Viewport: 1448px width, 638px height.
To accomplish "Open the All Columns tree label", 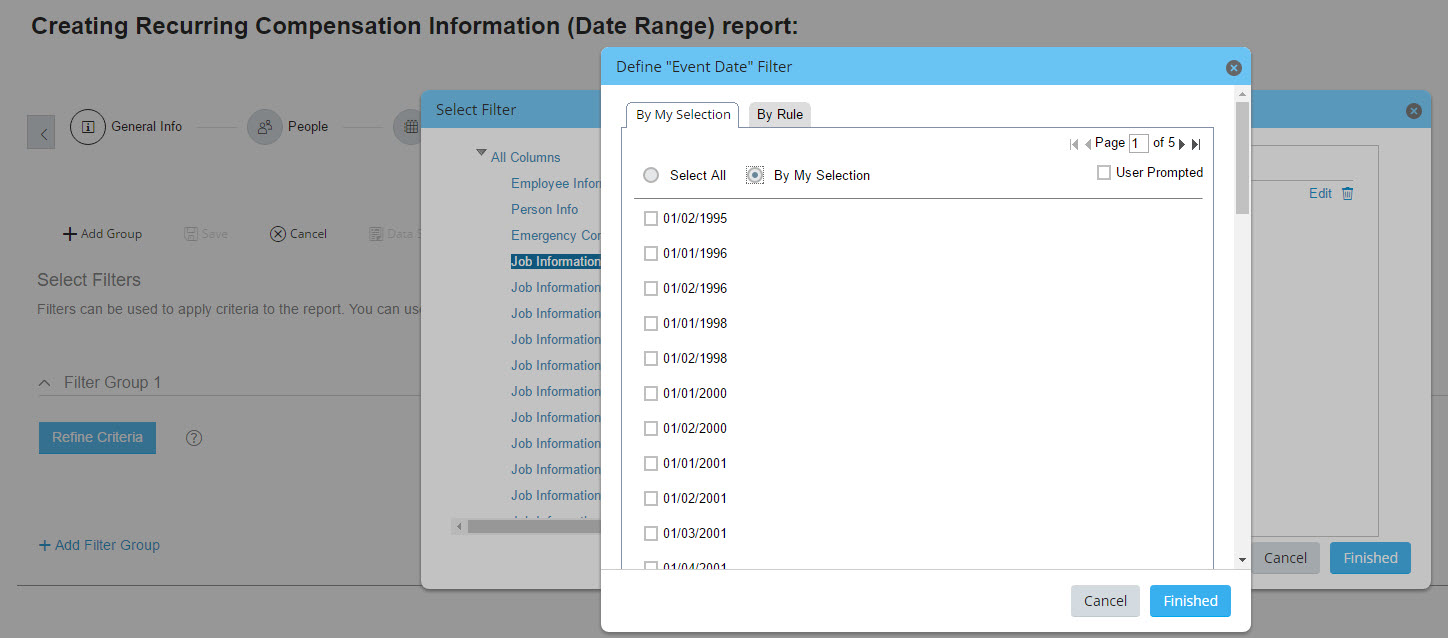I will coord(526,157).
